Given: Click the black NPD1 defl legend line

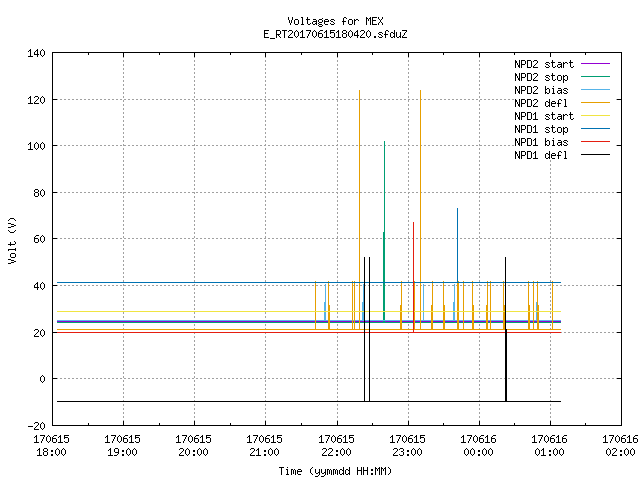Looking at the screenshot, I should point(595,155).
